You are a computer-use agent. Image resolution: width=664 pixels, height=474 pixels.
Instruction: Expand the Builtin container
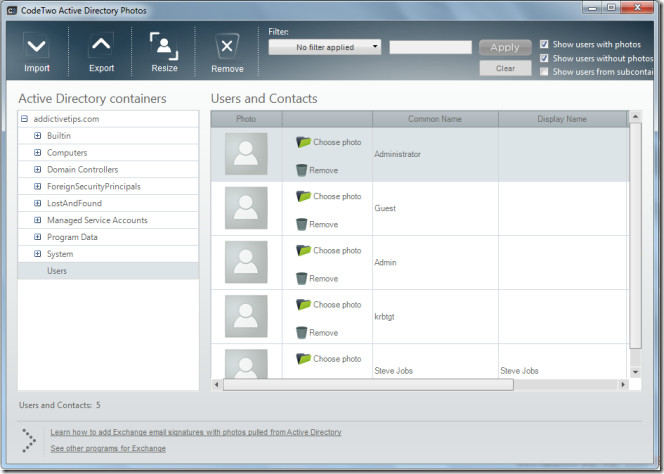pyautogui.click(x=38, y=136)
